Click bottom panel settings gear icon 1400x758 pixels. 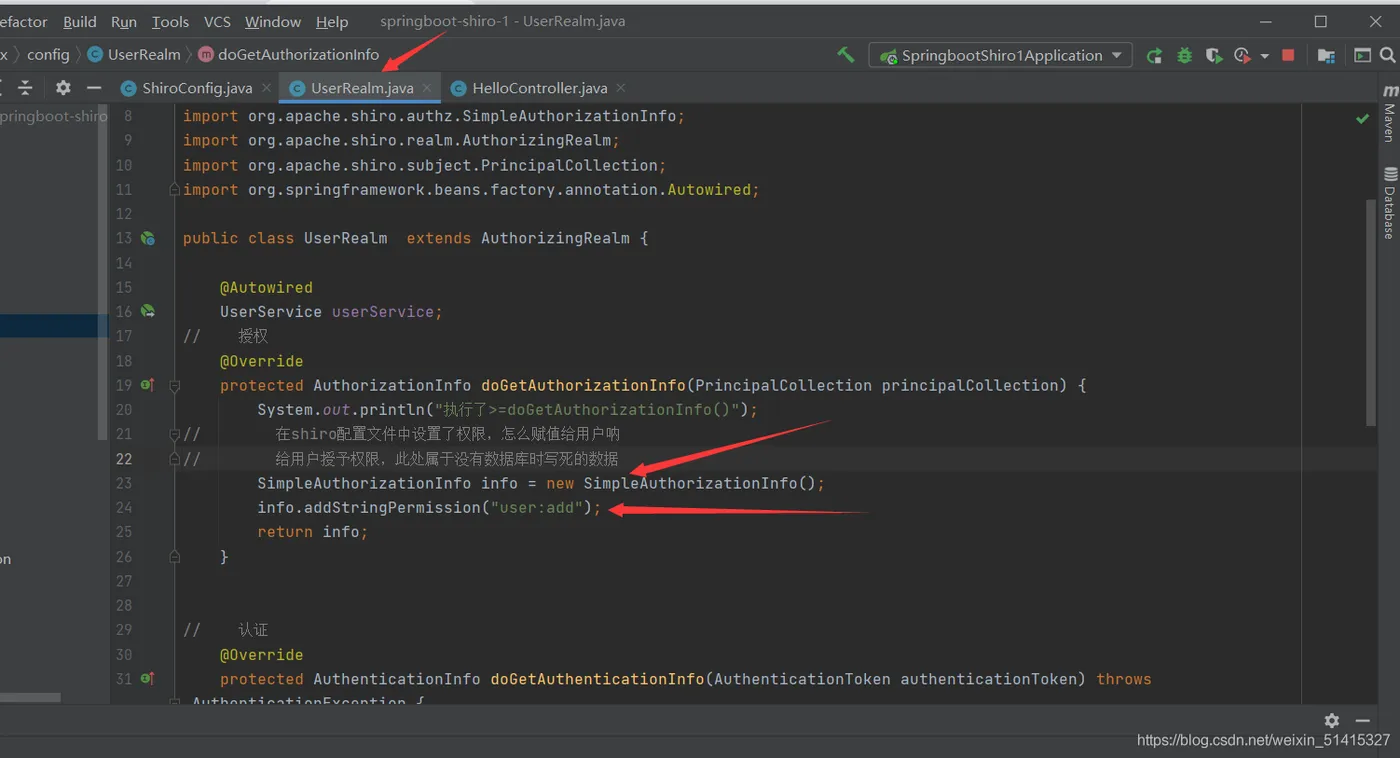pos(1332,720)
